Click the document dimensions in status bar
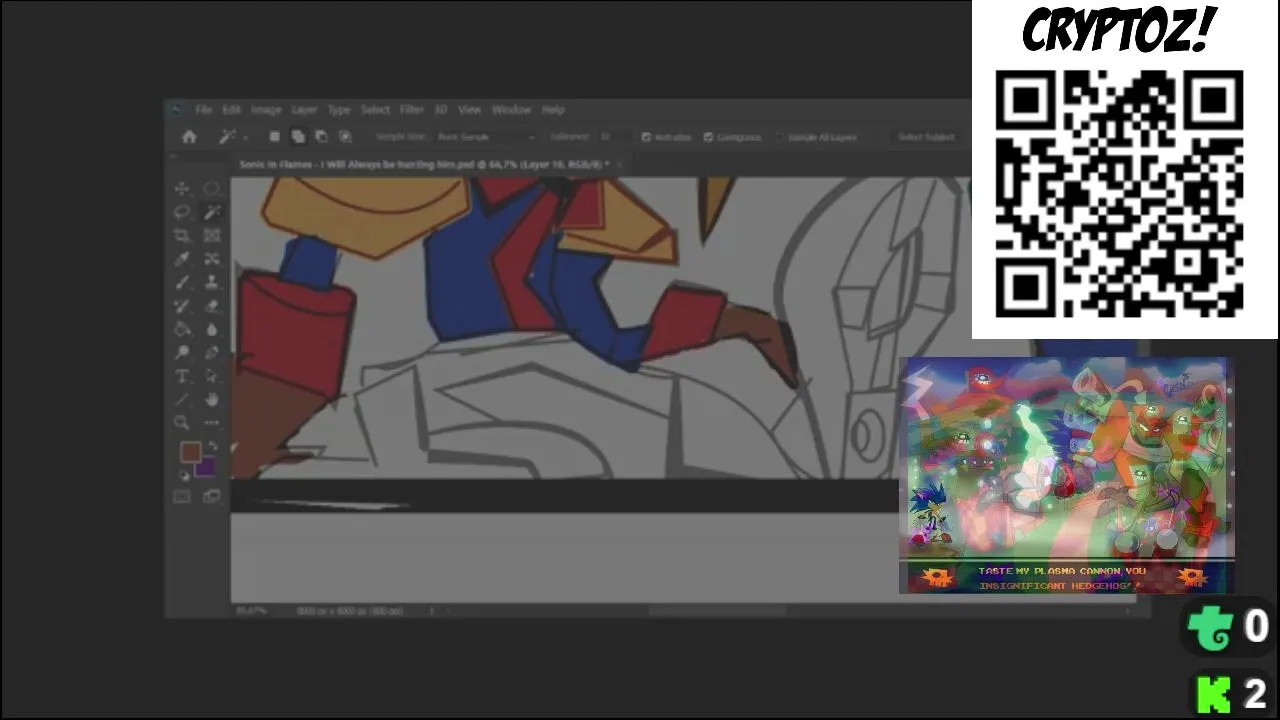 (350, 610)
